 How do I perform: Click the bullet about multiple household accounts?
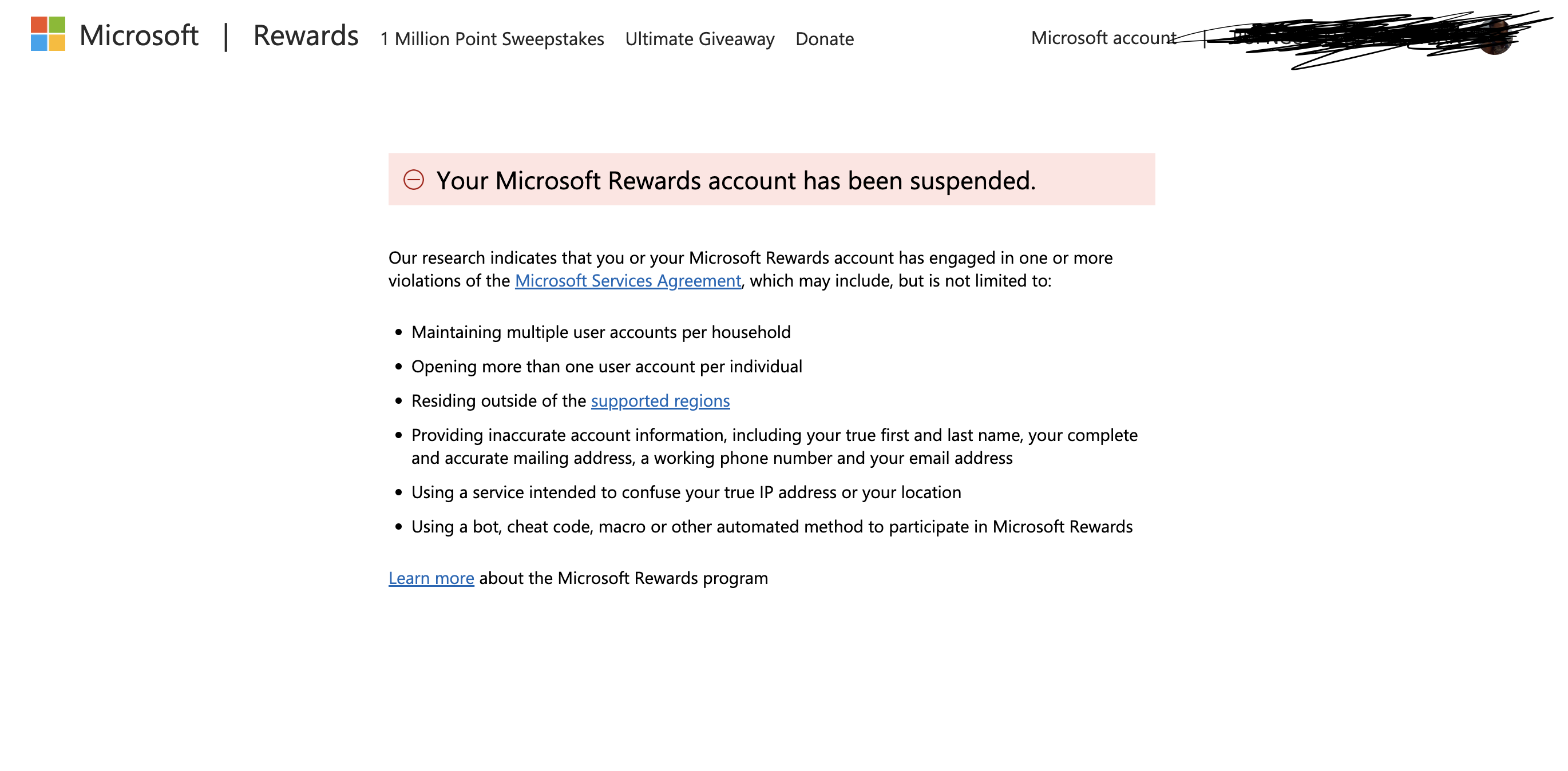pos(601,332)
